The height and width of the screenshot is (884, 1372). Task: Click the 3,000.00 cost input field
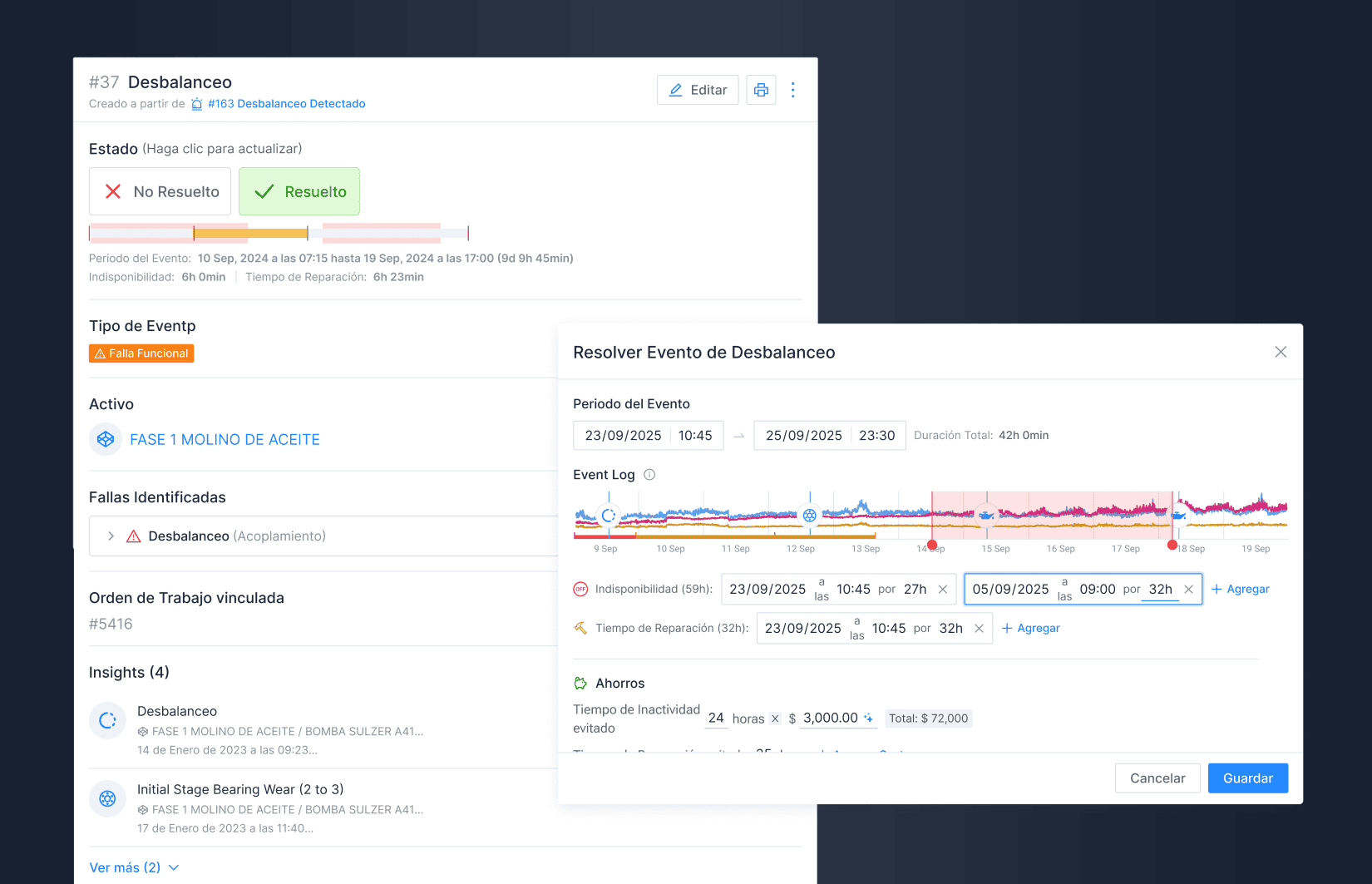click(x=830, y=719)
